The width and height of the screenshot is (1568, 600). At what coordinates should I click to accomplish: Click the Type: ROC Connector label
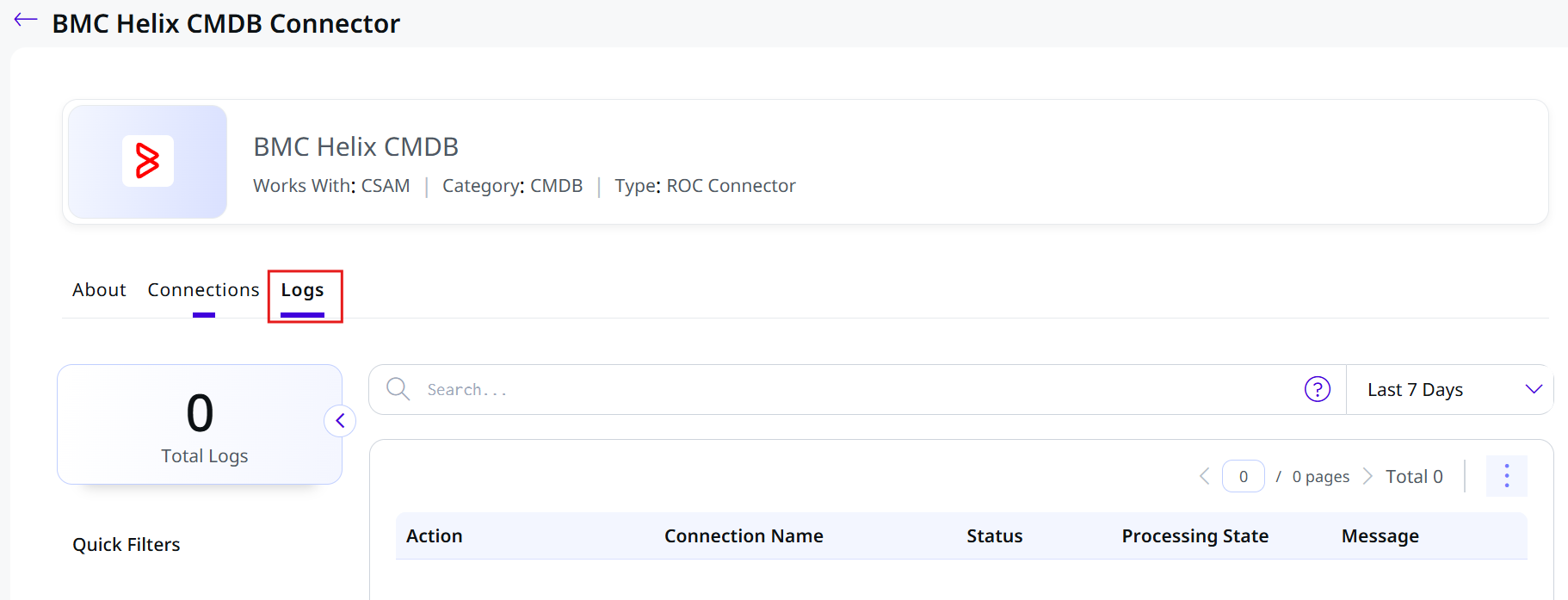(705, 186)
